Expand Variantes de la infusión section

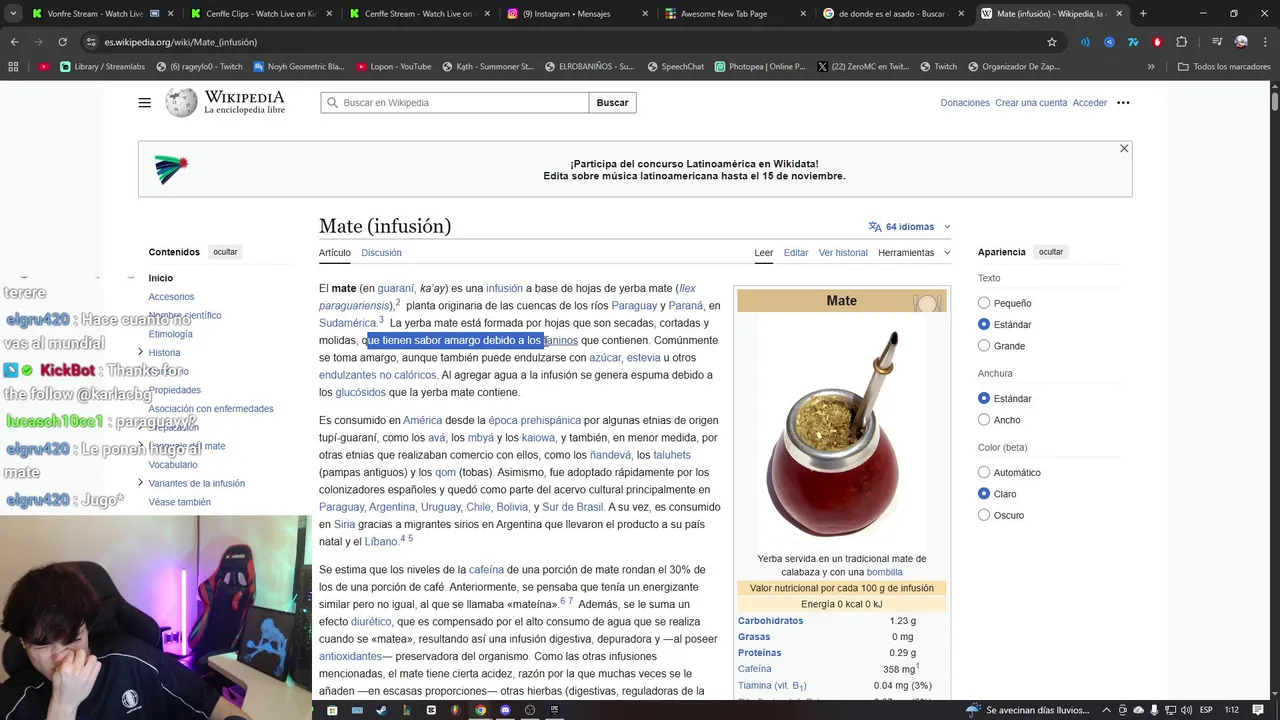point(141,483)
